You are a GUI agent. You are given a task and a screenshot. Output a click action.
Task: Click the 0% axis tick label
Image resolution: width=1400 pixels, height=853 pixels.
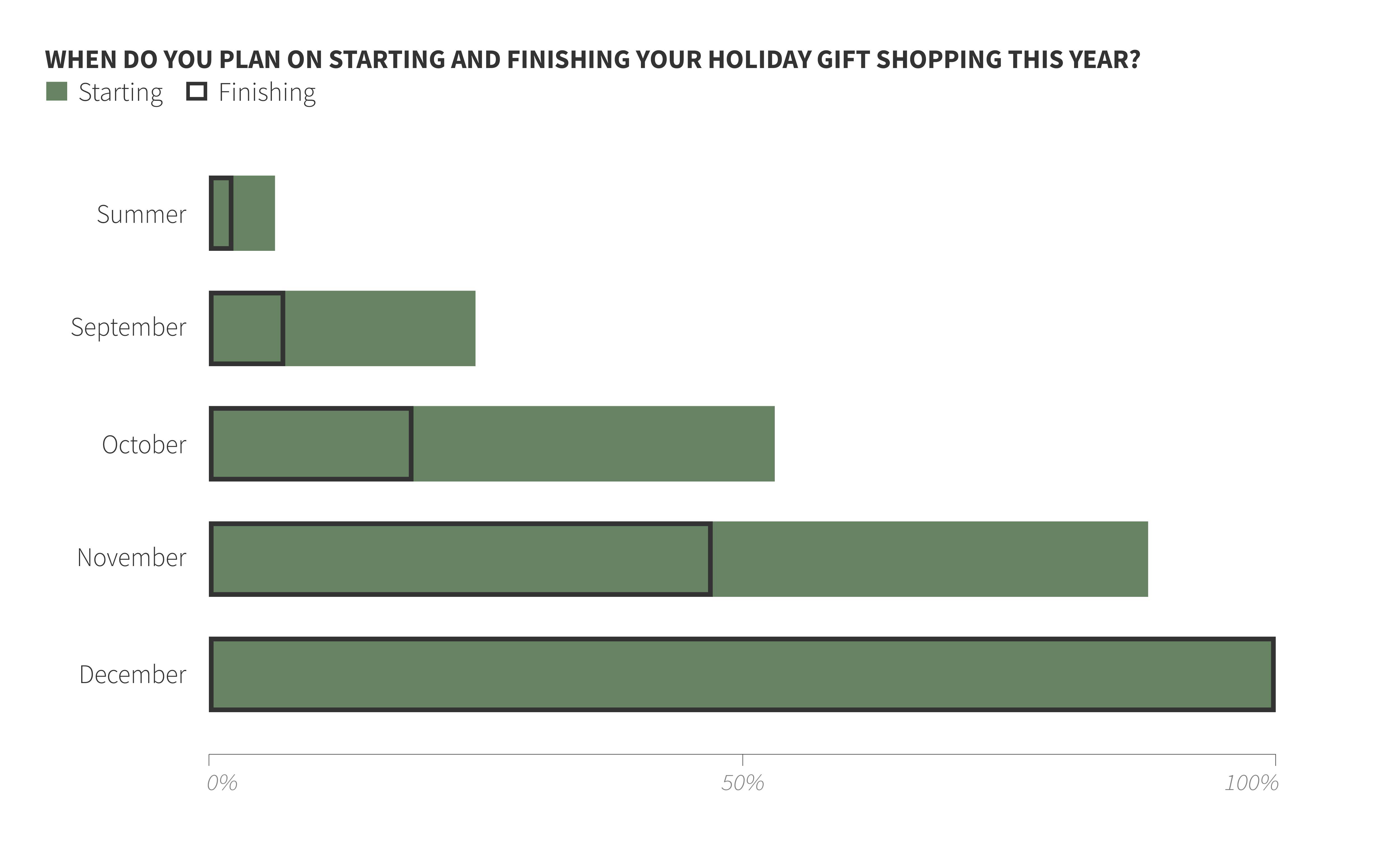[221, 783]
